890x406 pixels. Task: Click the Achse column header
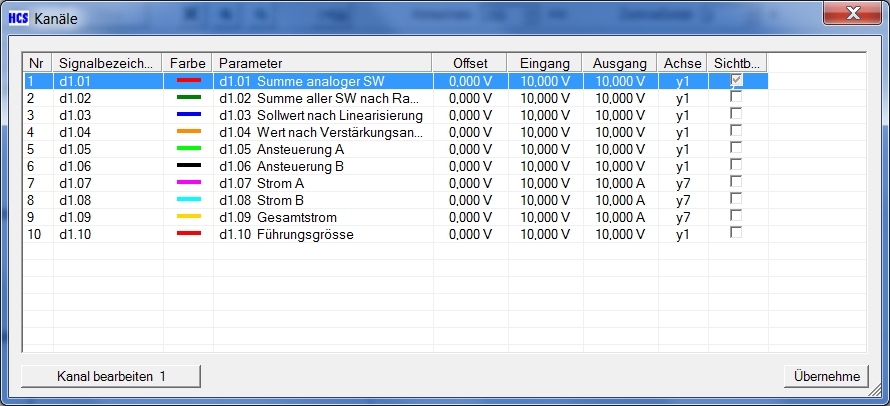(682, 63)
